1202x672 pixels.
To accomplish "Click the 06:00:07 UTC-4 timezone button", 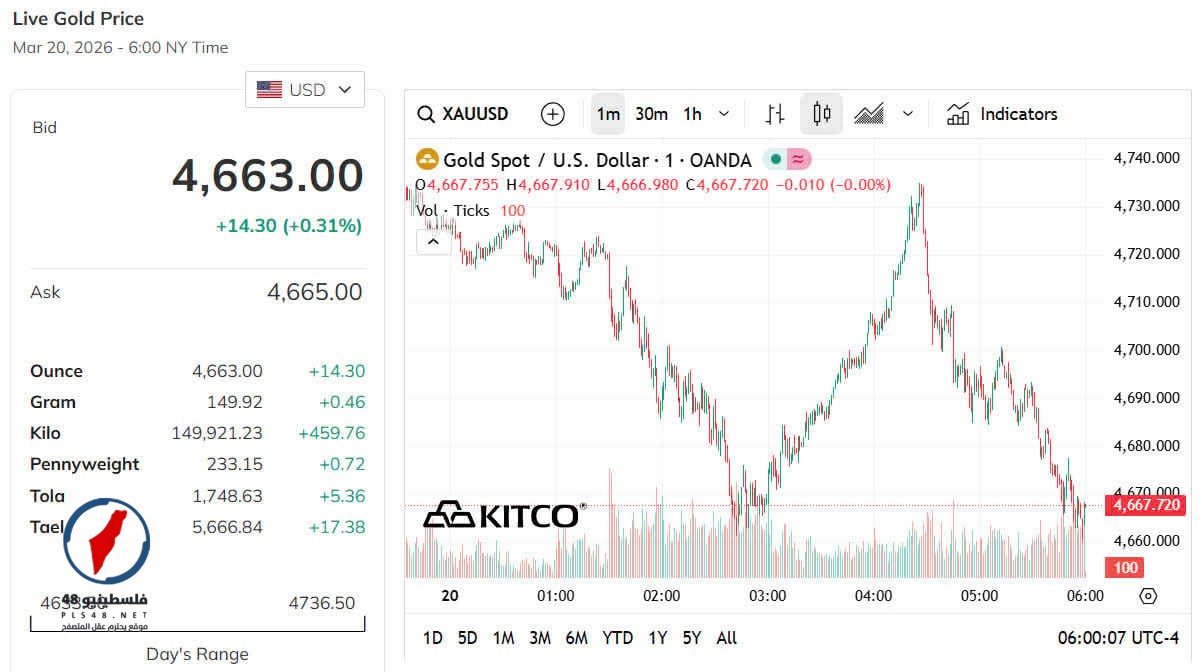I will click(1118, 638).
